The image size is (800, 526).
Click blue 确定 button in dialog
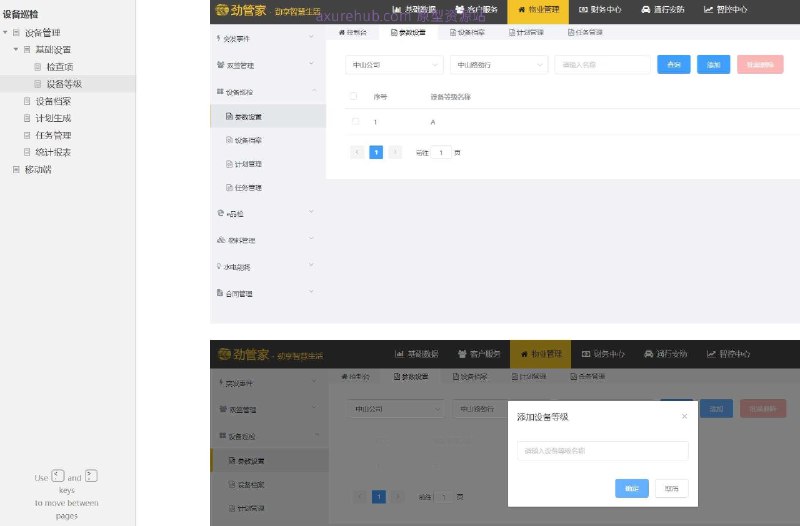pyautogui.click(x=632, y=488)
